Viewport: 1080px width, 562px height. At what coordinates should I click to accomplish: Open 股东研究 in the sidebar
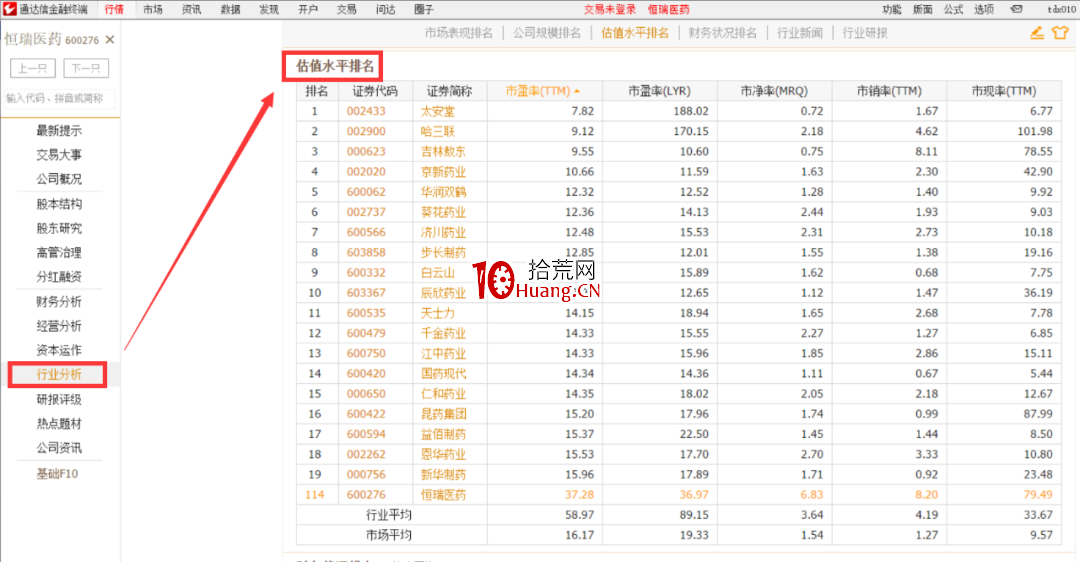pyautogui.click(x=59, y=228)
